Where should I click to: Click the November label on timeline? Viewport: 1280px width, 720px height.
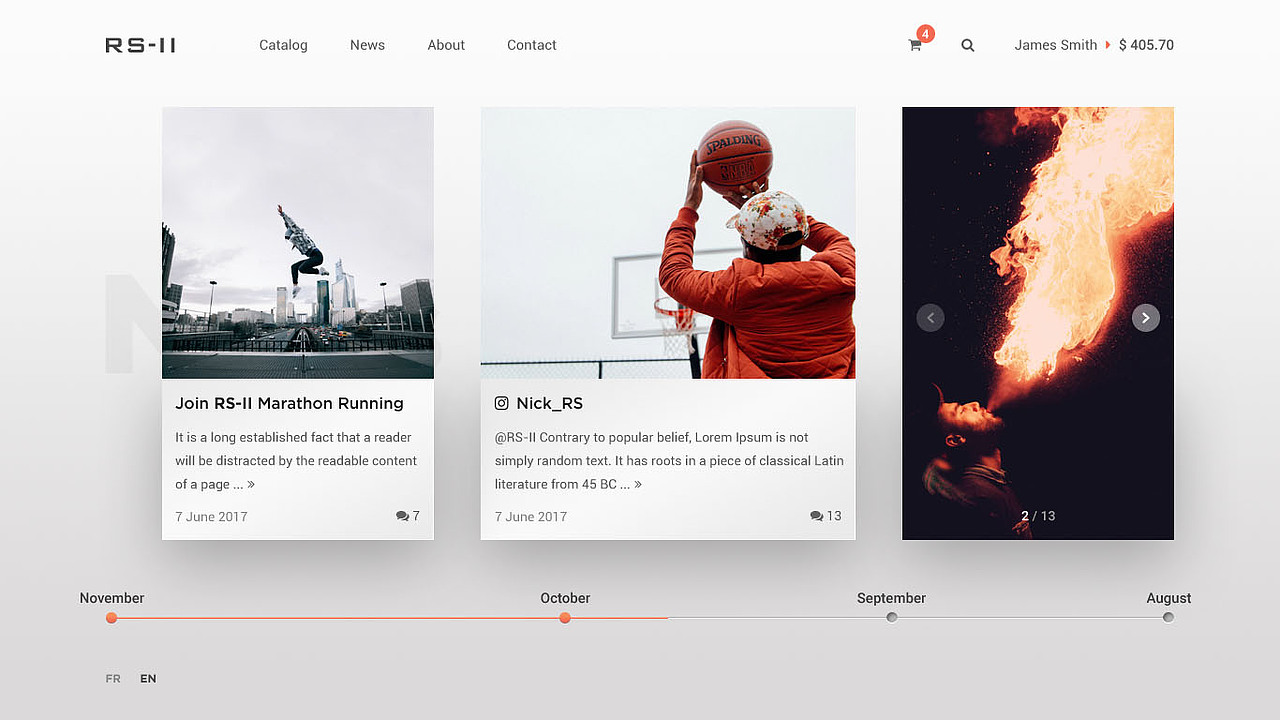tap(112, 598)
